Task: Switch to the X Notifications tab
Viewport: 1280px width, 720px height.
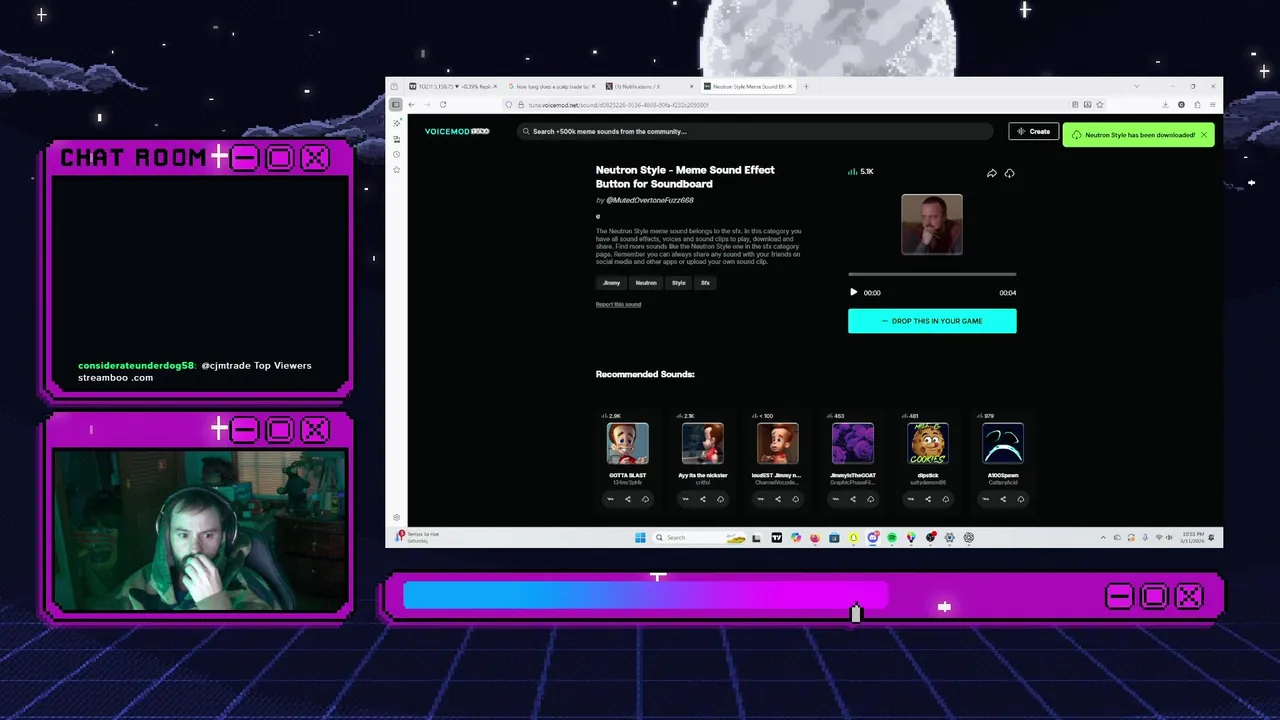Action: [648, 87]
